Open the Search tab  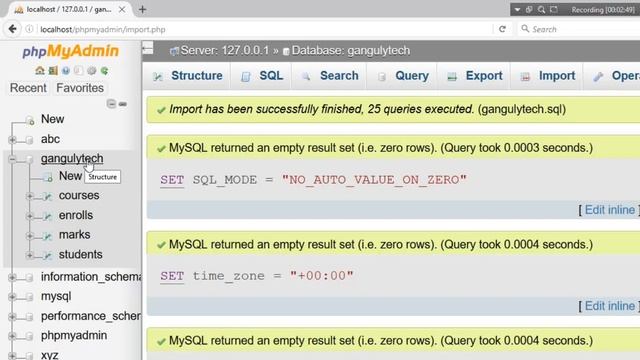330,76
